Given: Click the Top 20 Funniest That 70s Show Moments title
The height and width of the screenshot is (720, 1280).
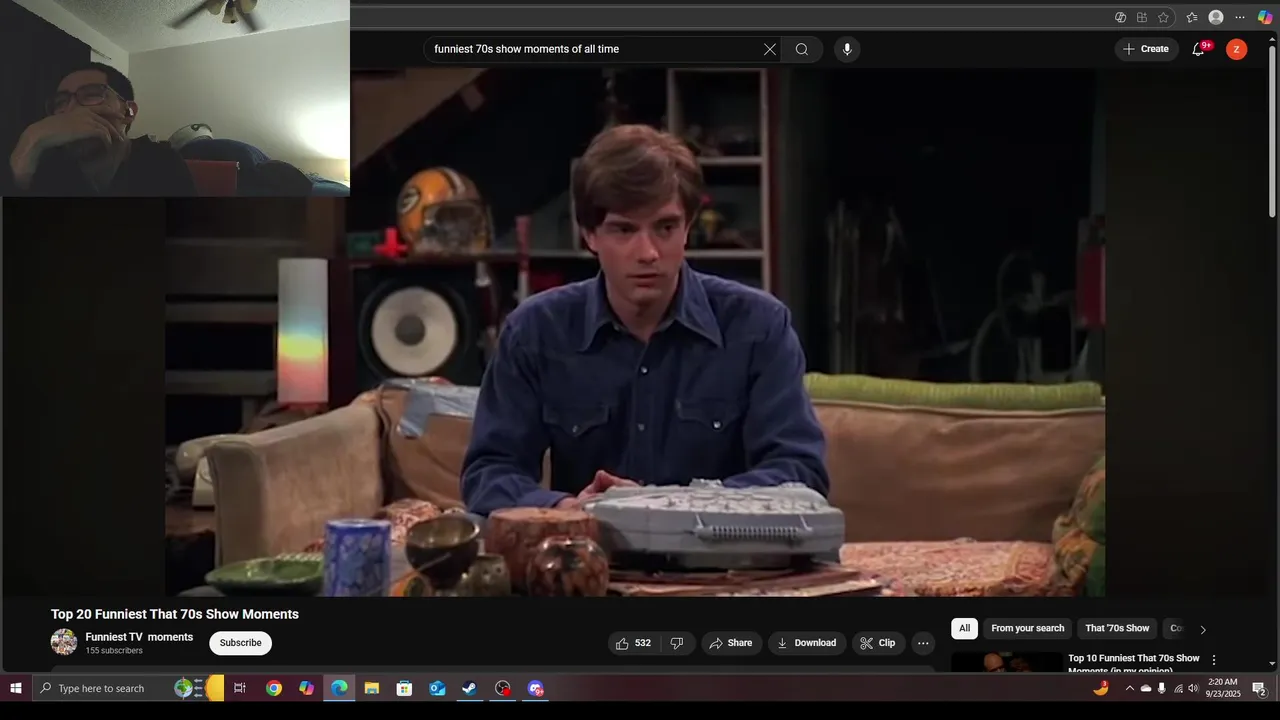Looking at the screenshot, I should click(x=175, y=614).
